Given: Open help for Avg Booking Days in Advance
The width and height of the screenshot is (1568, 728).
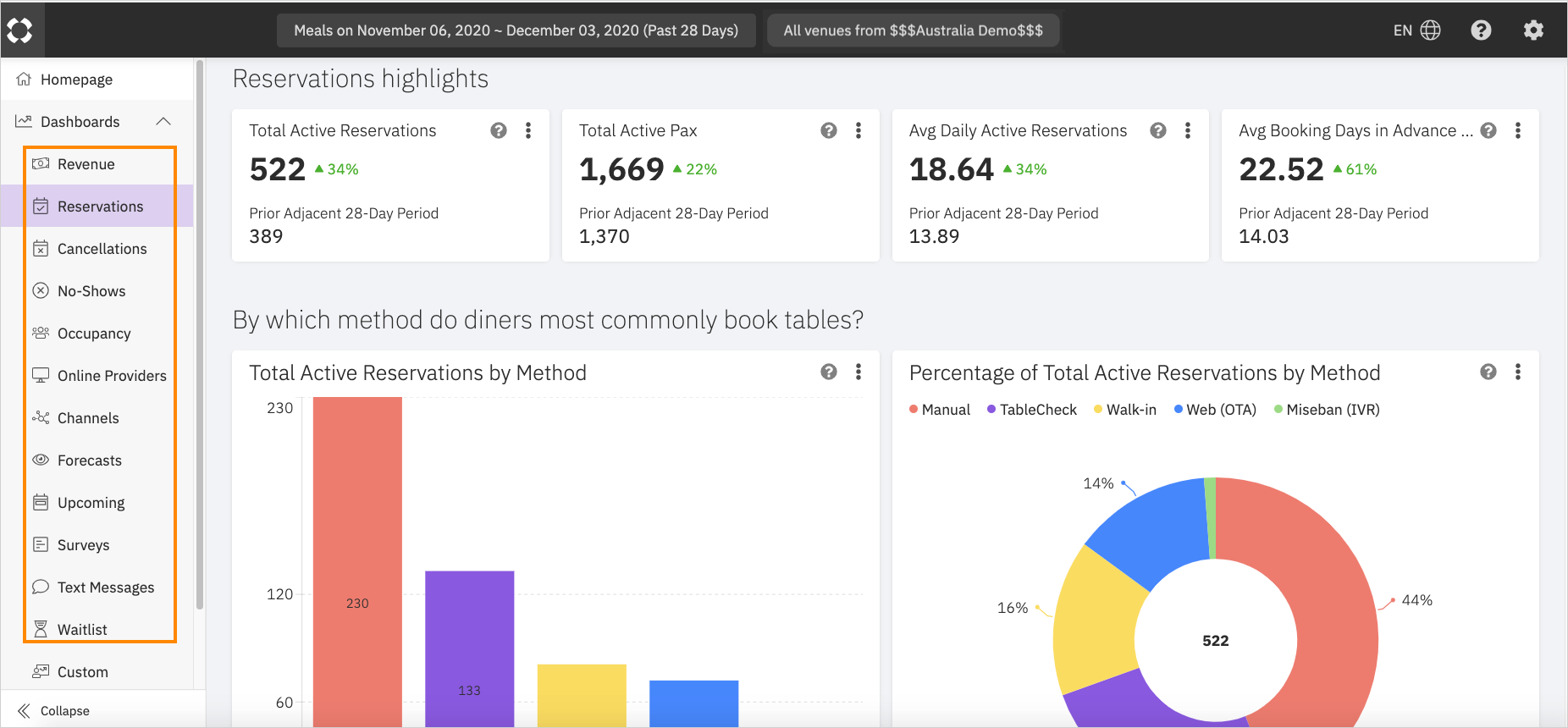Looking at the screenshot, I should coord(1488,130).
